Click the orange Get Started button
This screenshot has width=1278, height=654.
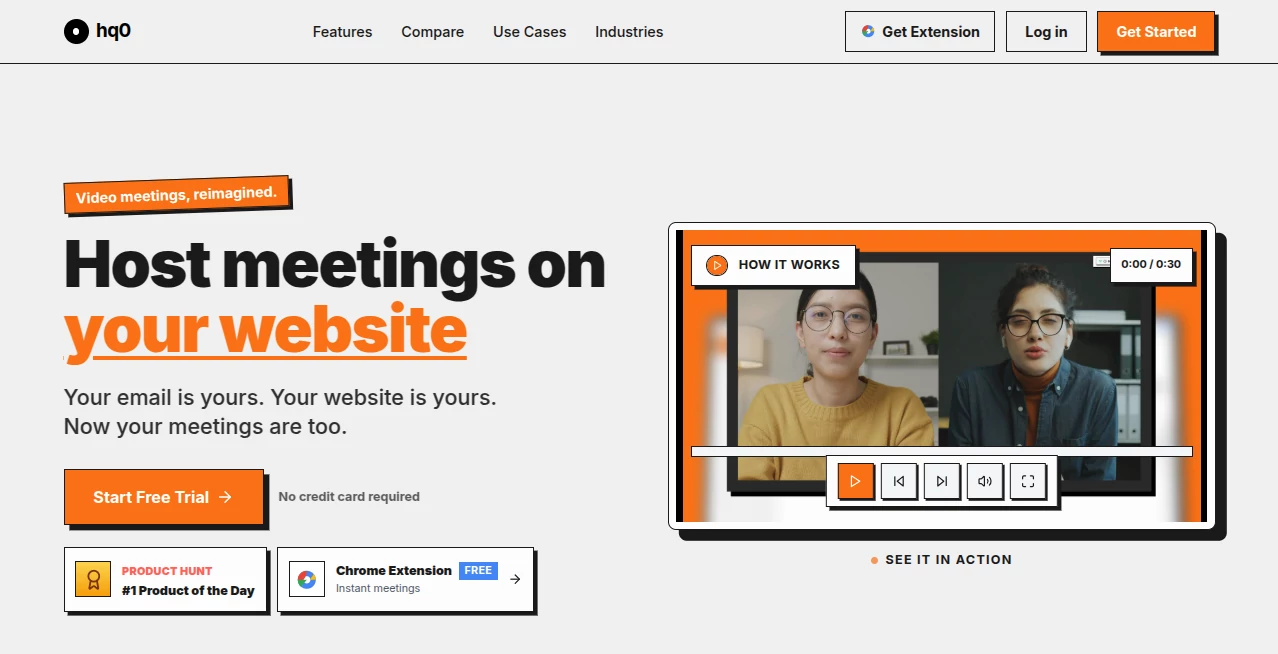click(x=1156, y=32)
